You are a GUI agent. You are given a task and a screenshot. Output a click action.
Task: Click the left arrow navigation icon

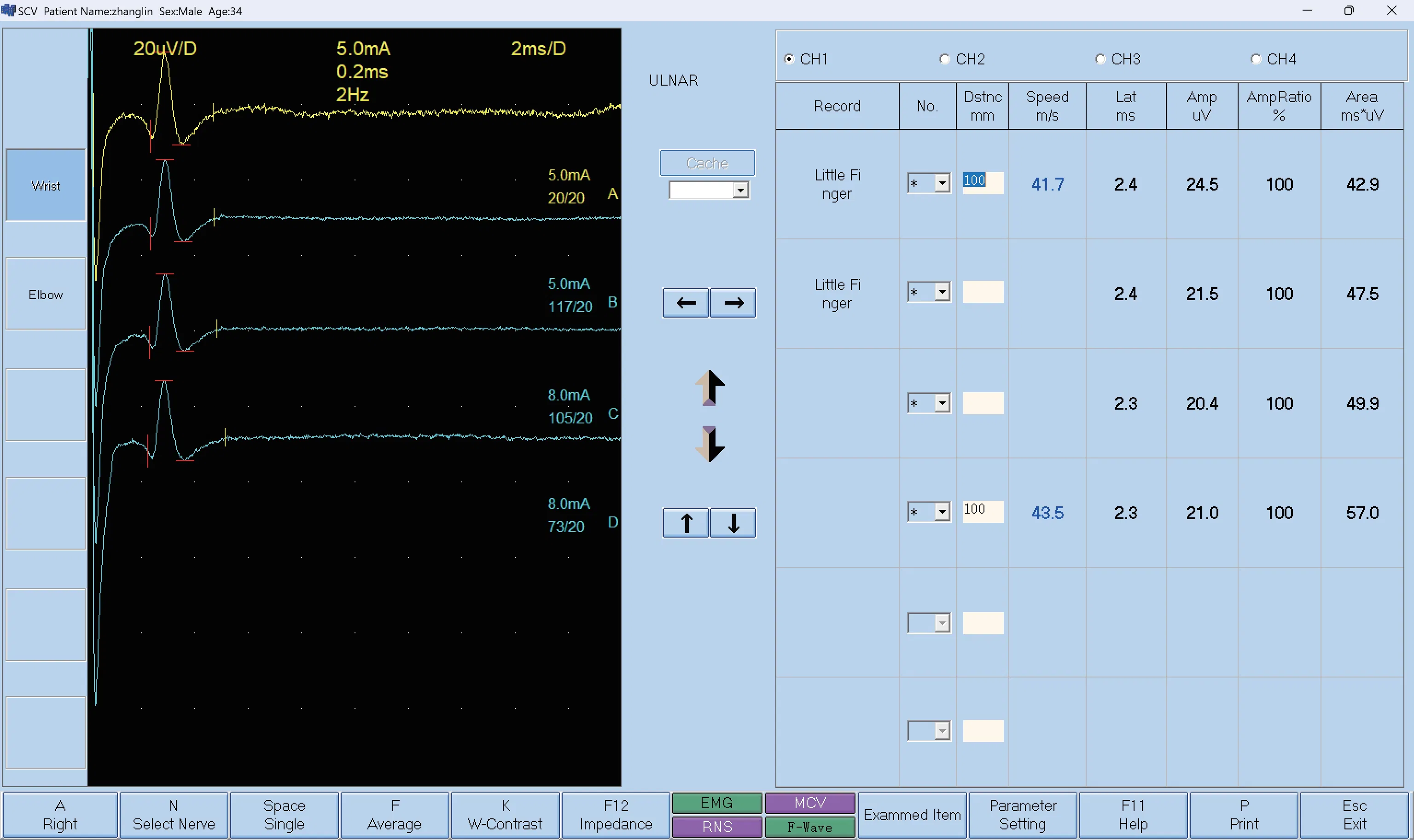click(x=685, y=302)
